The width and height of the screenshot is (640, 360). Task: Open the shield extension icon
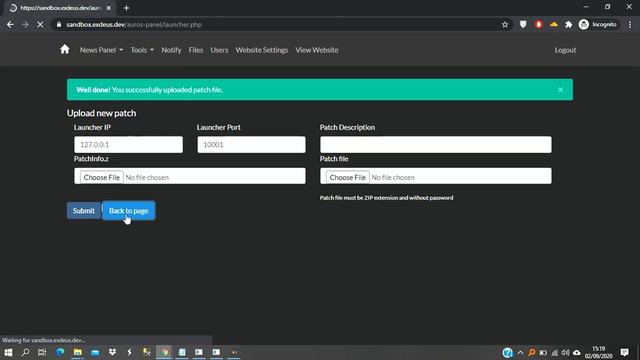pos(523,24)
